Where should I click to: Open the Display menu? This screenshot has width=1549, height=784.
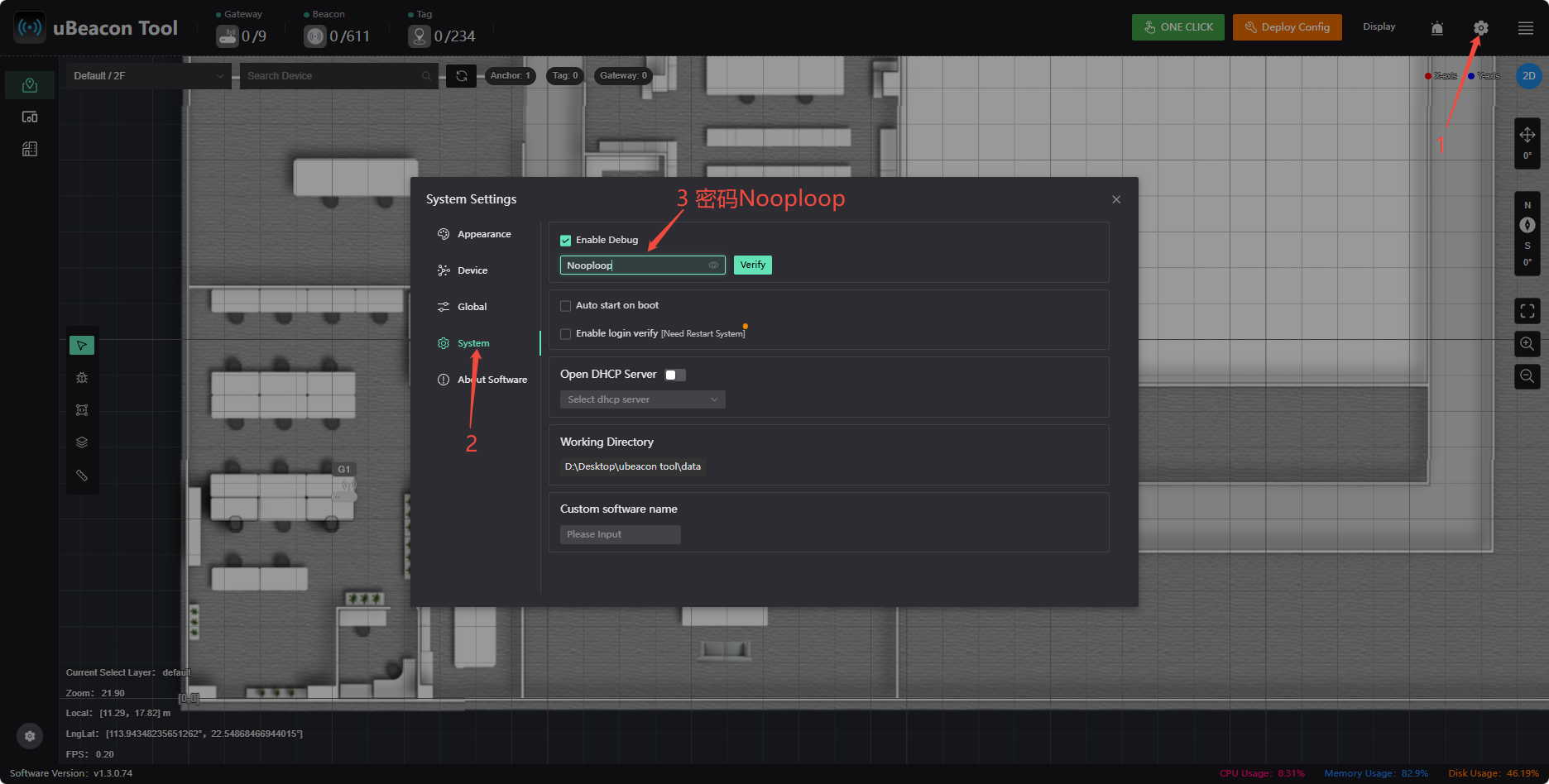(1379, 27)
